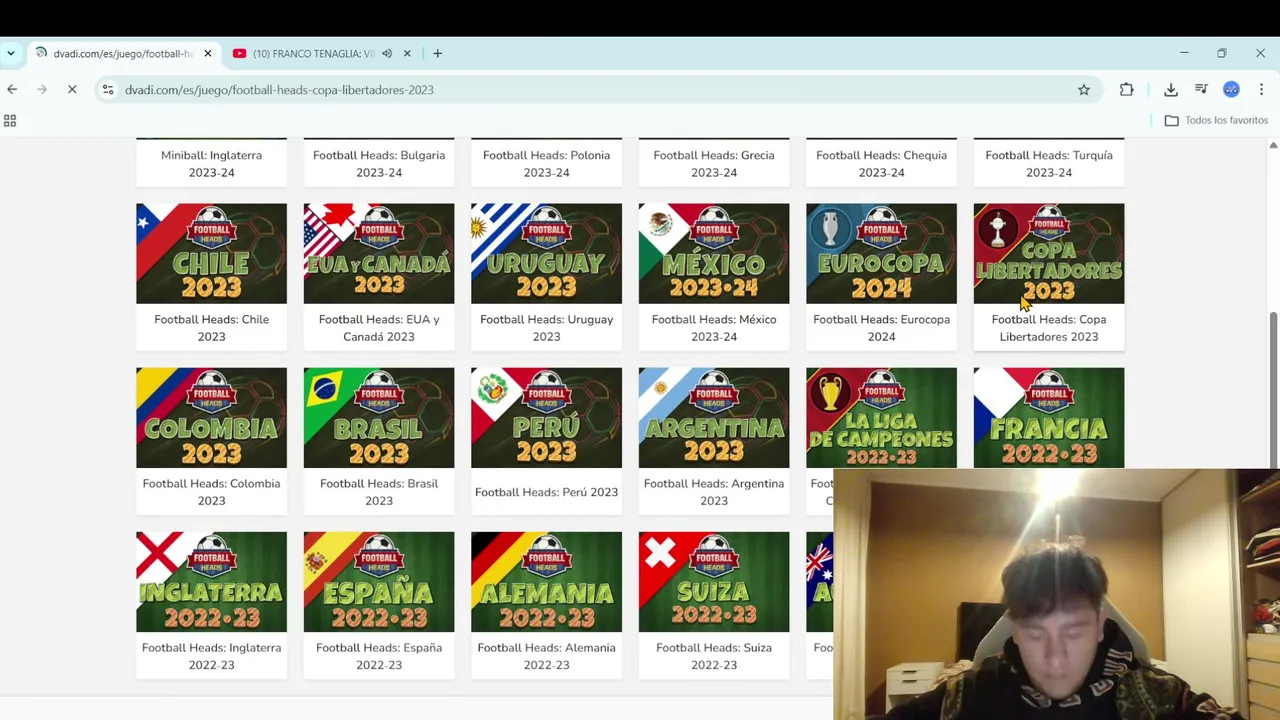Image resolution: width=1280 pixels, height=720 pixels.
Task: Open the apps grid in bookmarks bar
Action: click(x=10, y=121)
